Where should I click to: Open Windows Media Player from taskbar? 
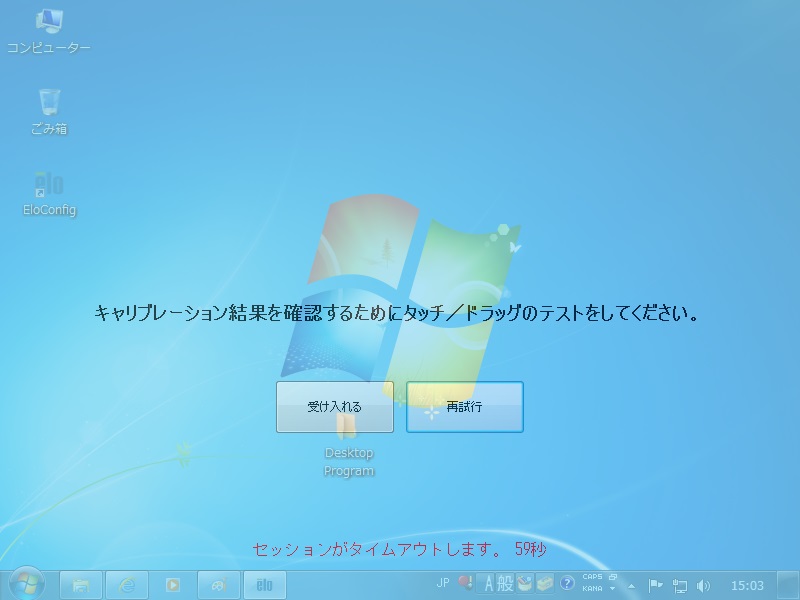click(173, 585)
